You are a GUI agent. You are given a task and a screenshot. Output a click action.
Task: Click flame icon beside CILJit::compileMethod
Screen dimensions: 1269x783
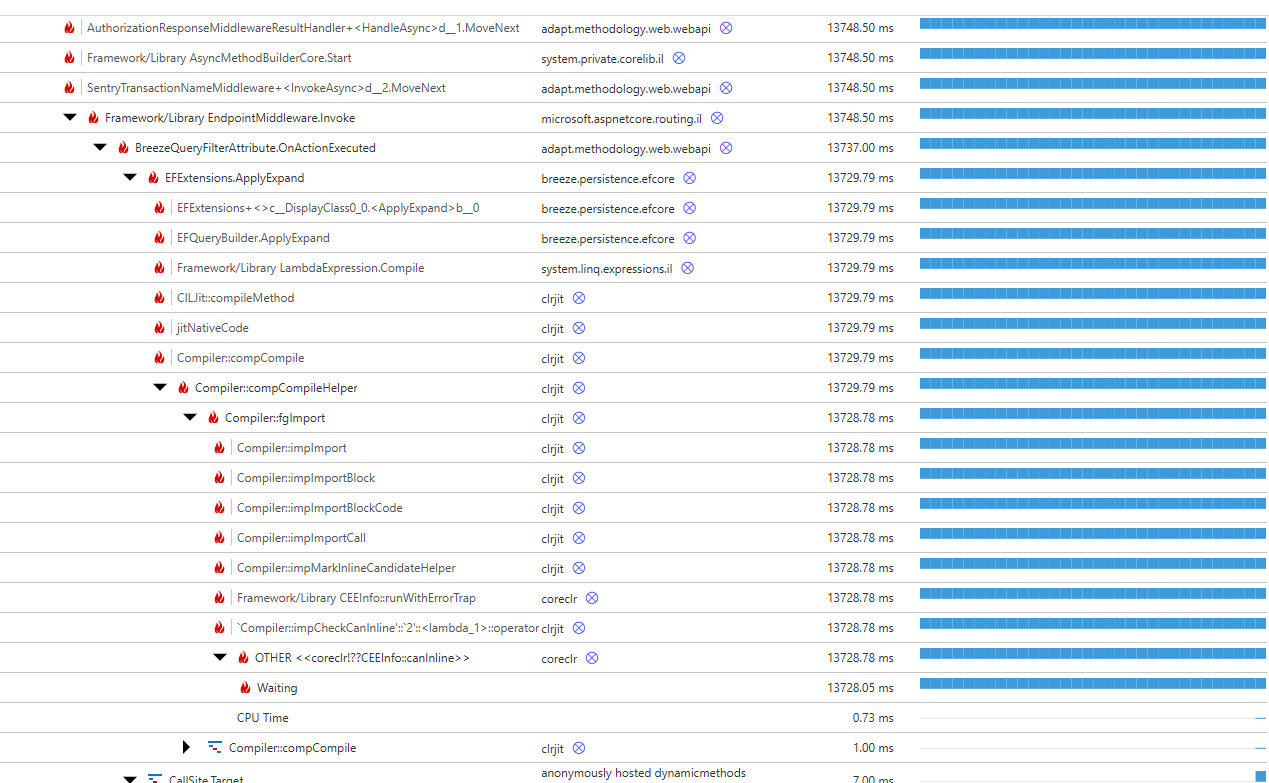click(x=159, y=298)
